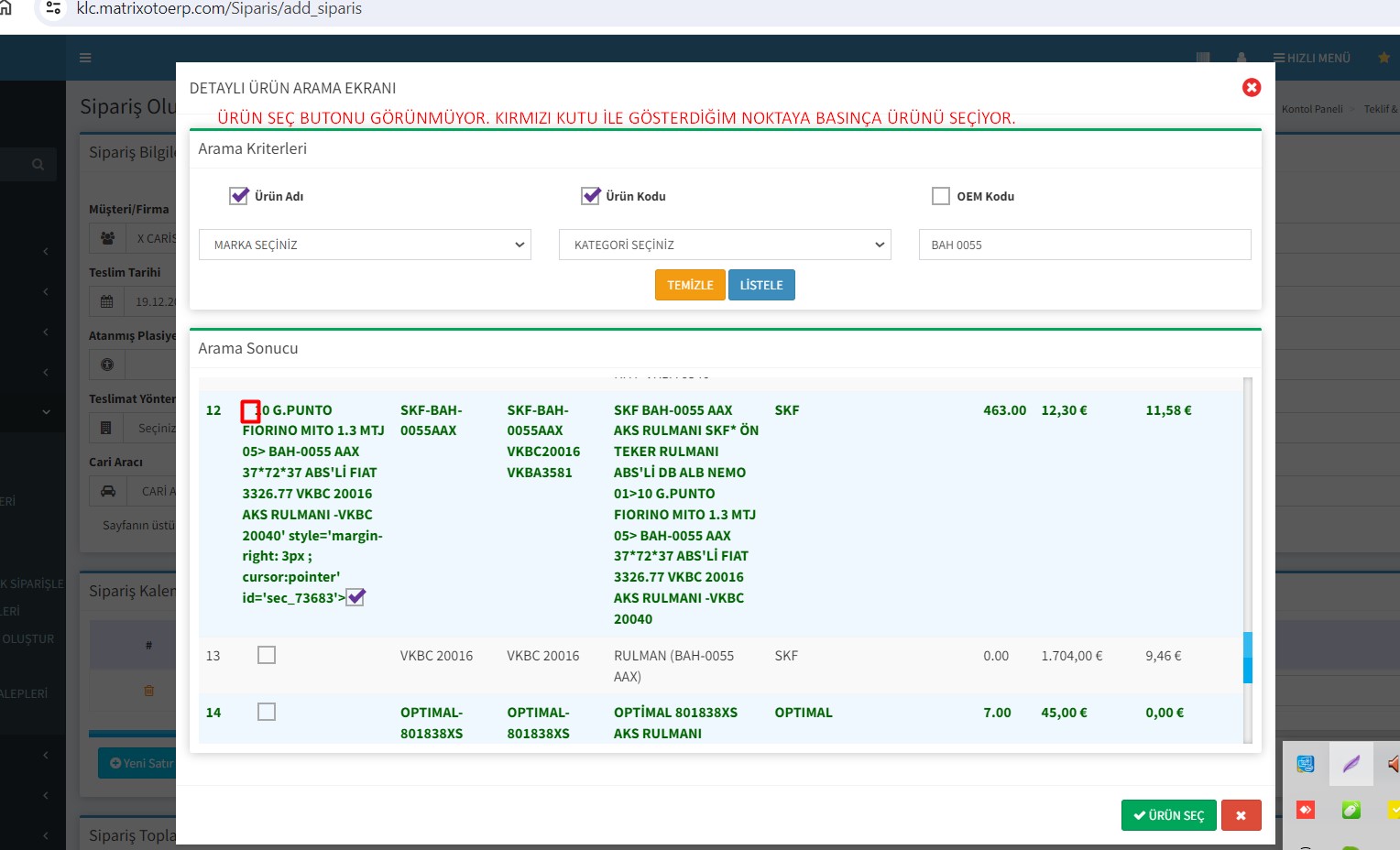
Task: Click the red close icon of the dialog
Action: [1251, 87]
